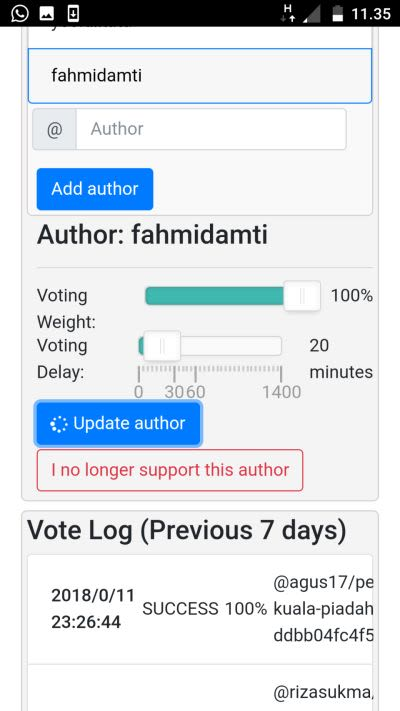
Task: Click the 1400 mark on delay scale
Action: coord(282,392)
